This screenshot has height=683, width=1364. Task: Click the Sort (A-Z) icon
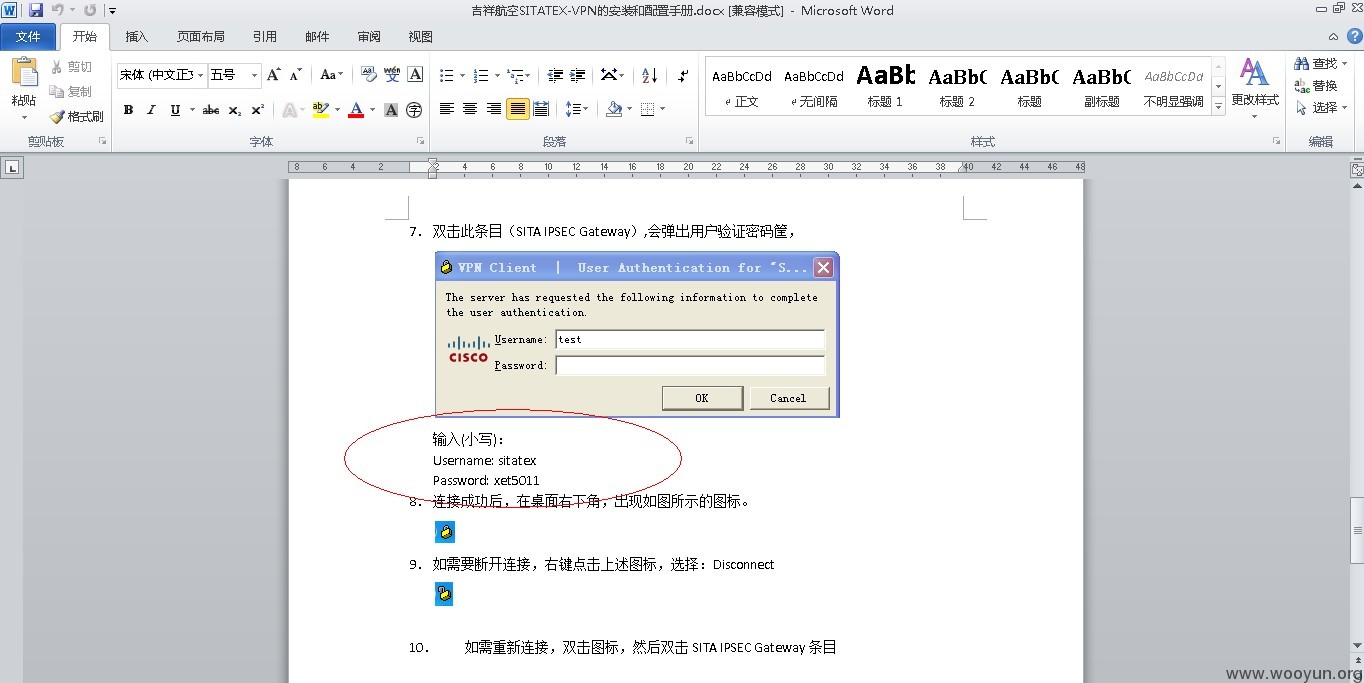pos(649,75)
